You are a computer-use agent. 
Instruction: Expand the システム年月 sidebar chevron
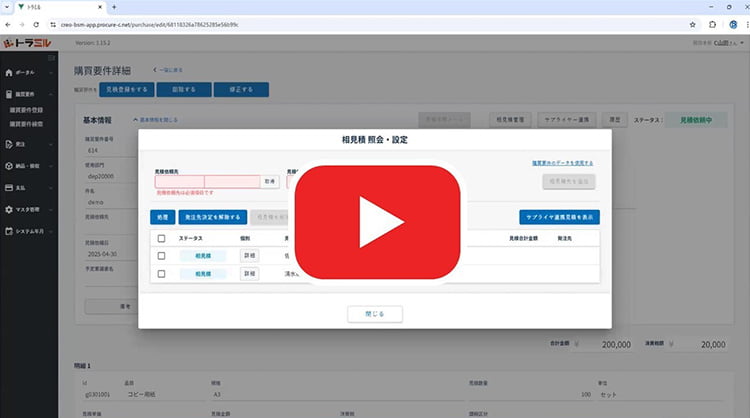coord(51,231)
